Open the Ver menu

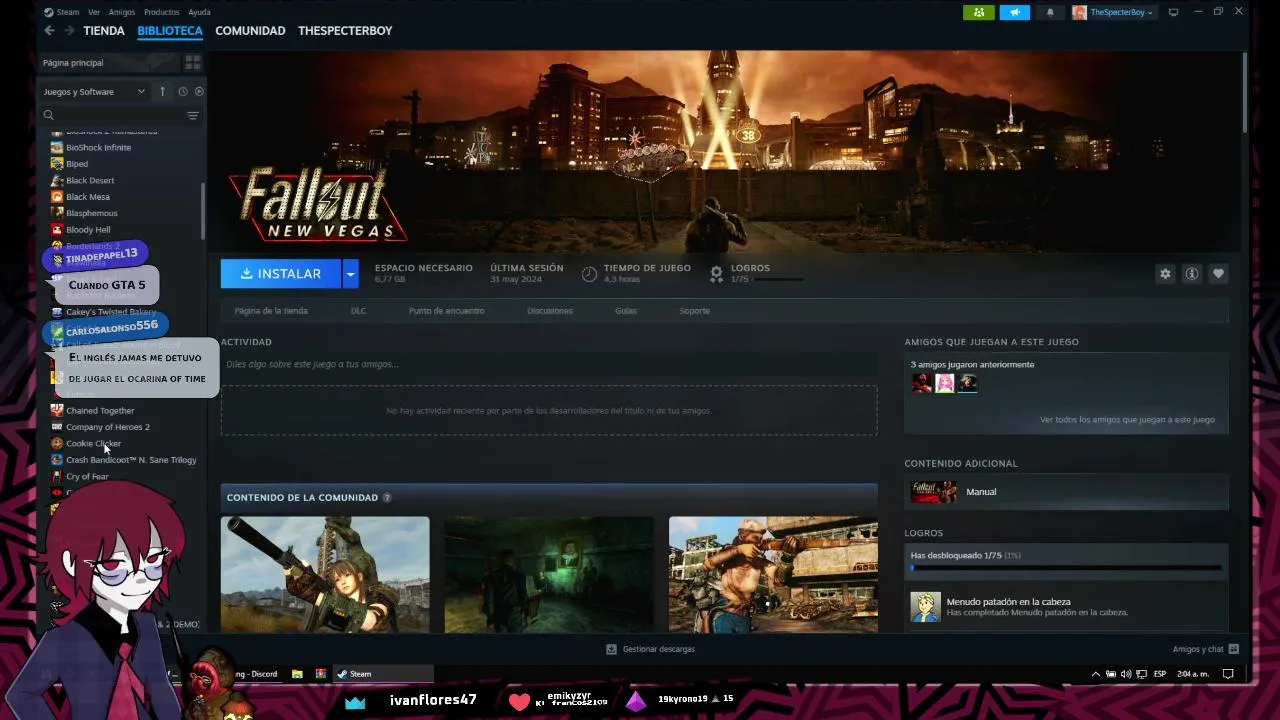[x=94, y=12]
